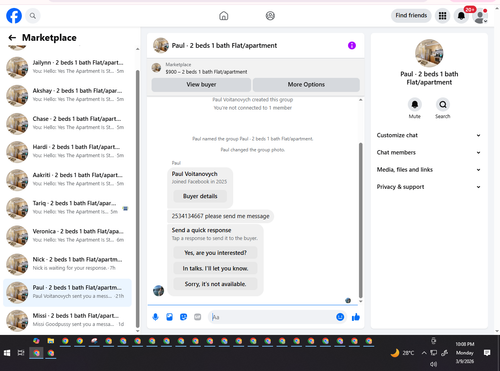Image resolution: width=500 pixels, height=371 pixels.
Task: Go to the Home feed icon
Action: click(x=224, y=16)
